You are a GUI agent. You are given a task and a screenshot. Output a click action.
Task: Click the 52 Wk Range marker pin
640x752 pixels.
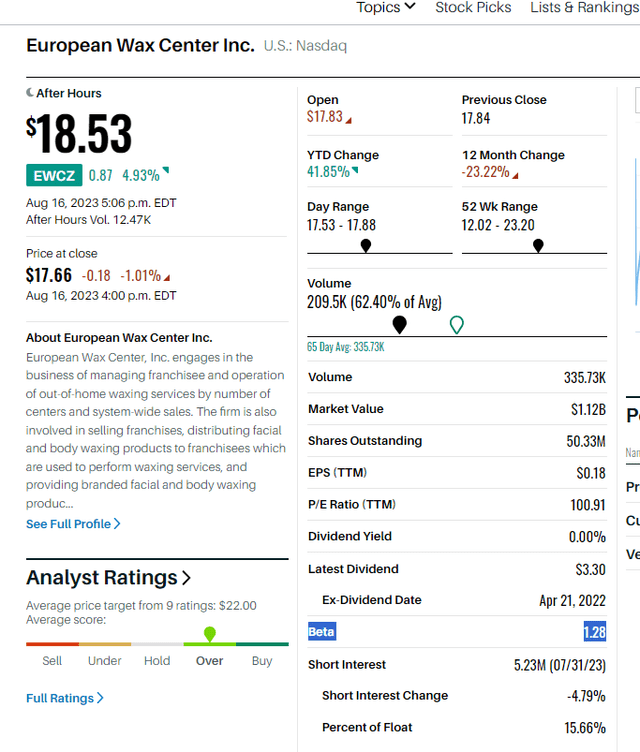[x=538, y=245]
